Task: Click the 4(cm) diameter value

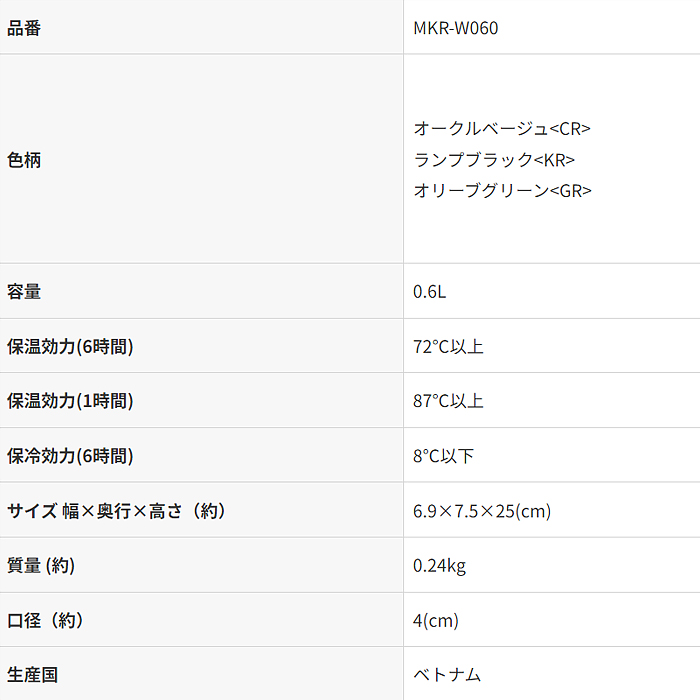Action: pyautogui.click(x=435, y=621)
